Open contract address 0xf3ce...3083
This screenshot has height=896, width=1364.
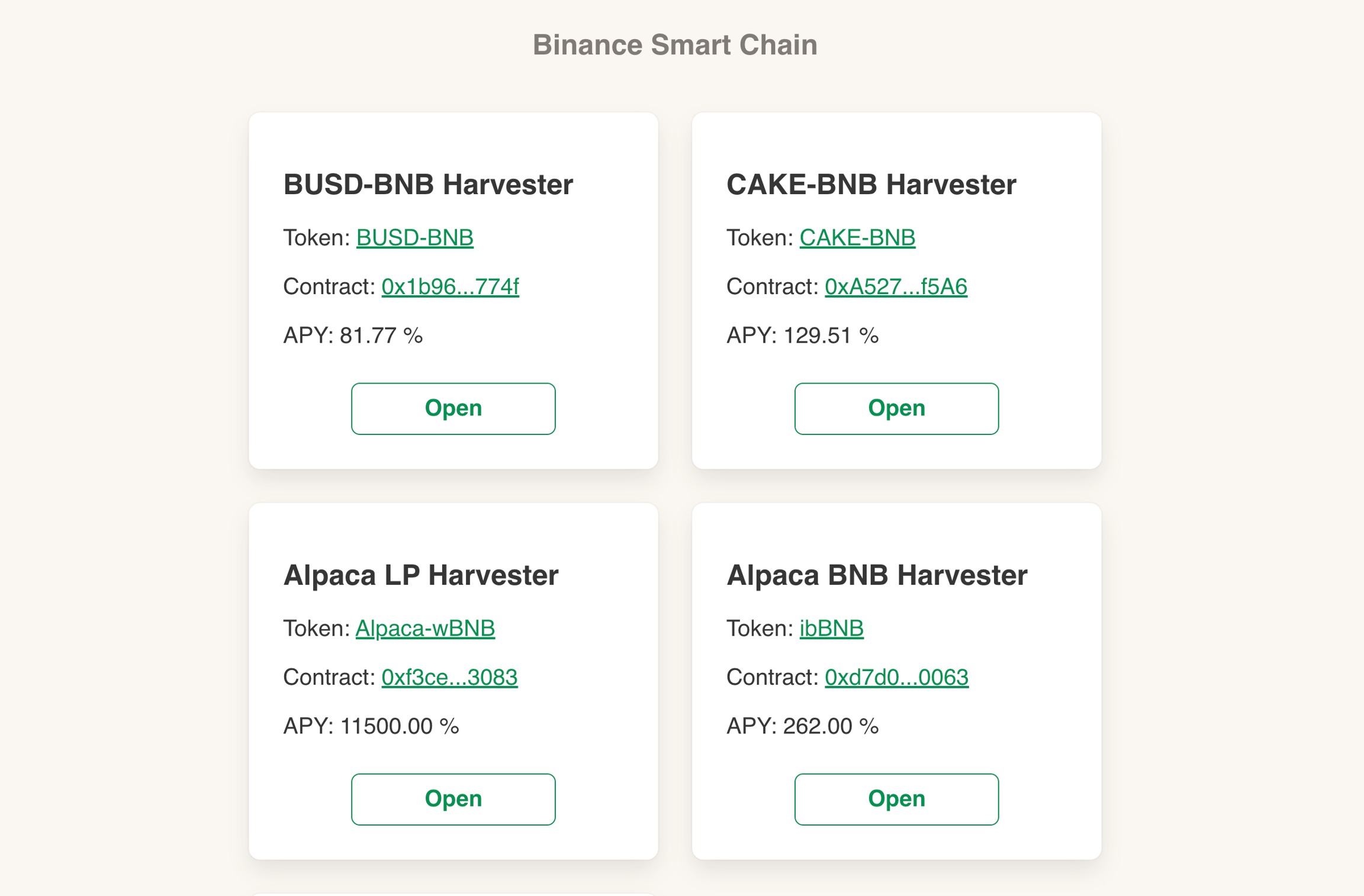coord(449,678)
